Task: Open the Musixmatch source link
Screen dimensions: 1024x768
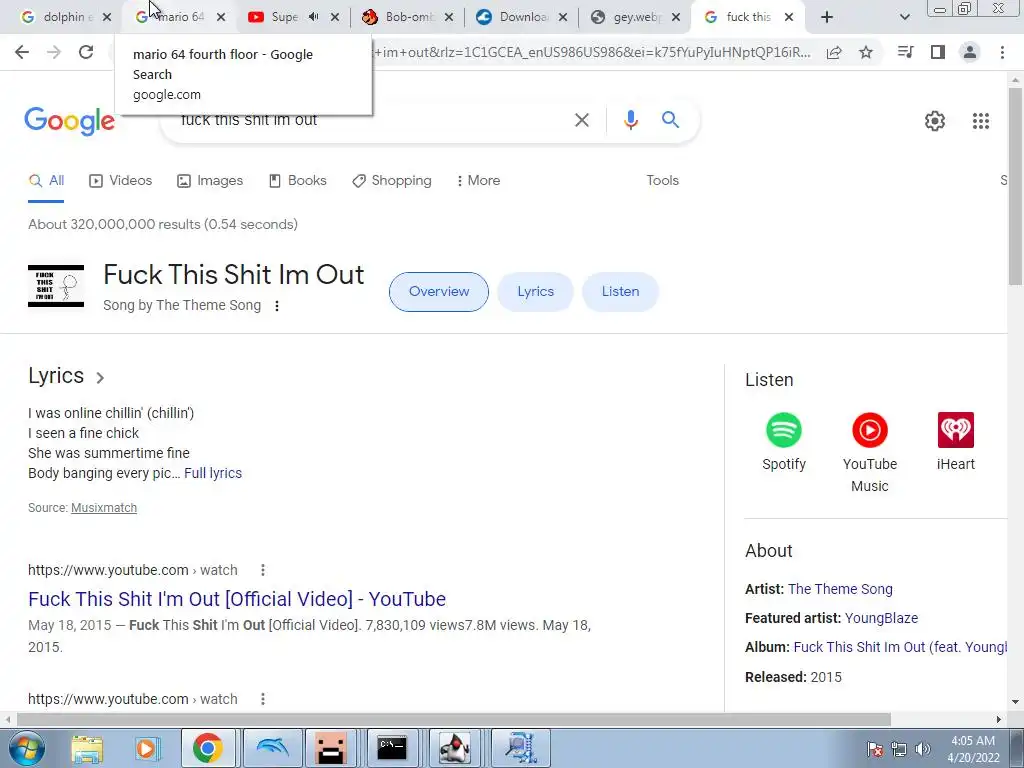Action: click(x=104, y=507)
